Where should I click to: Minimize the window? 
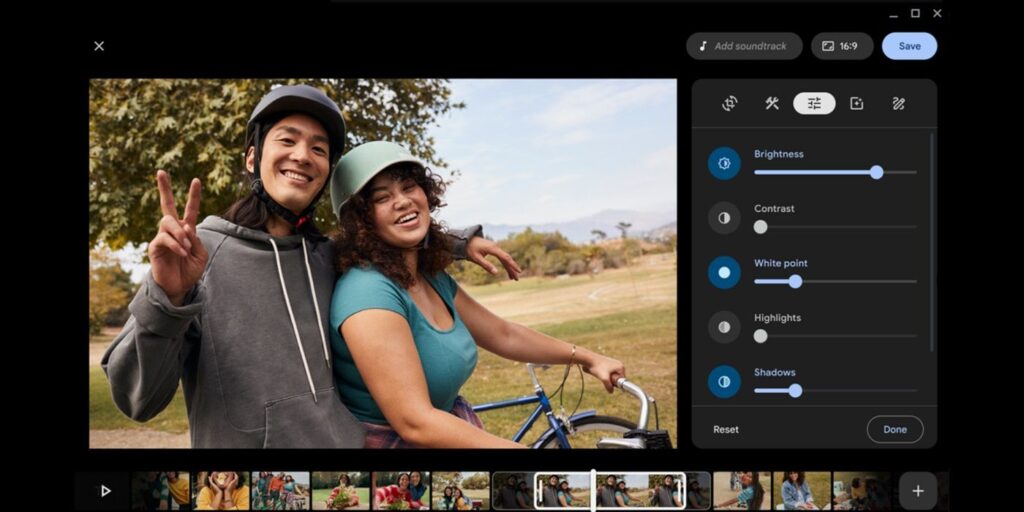click(x=893, y=14)
